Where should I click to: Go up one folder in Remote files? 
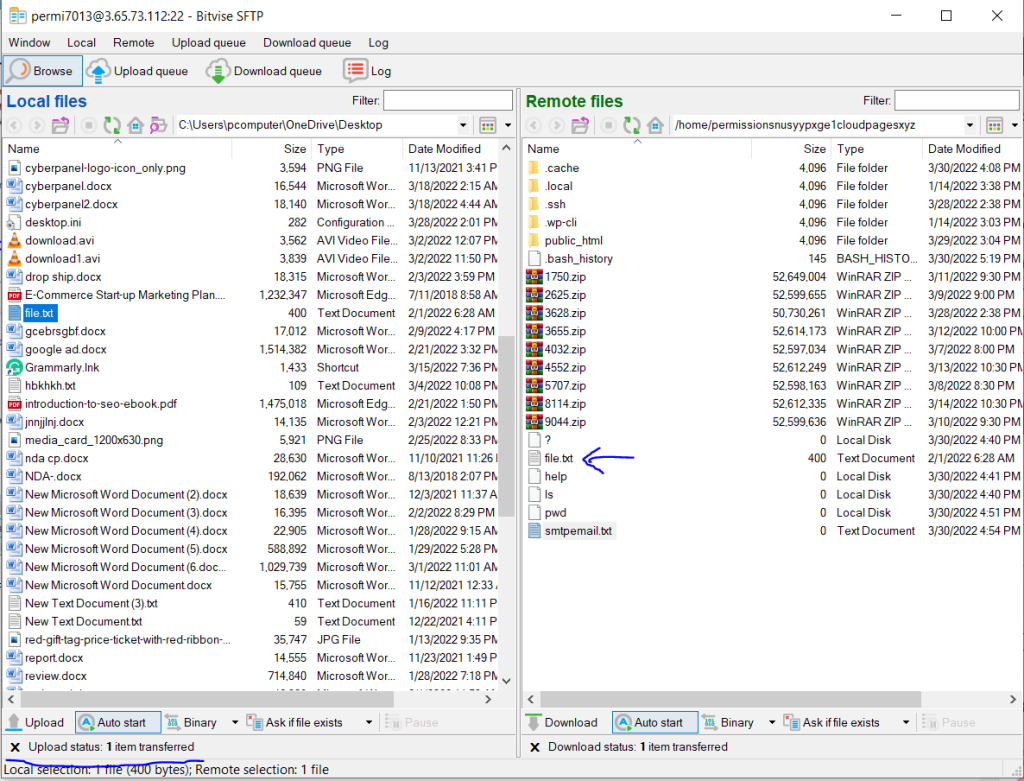click(x=580, y=125)
